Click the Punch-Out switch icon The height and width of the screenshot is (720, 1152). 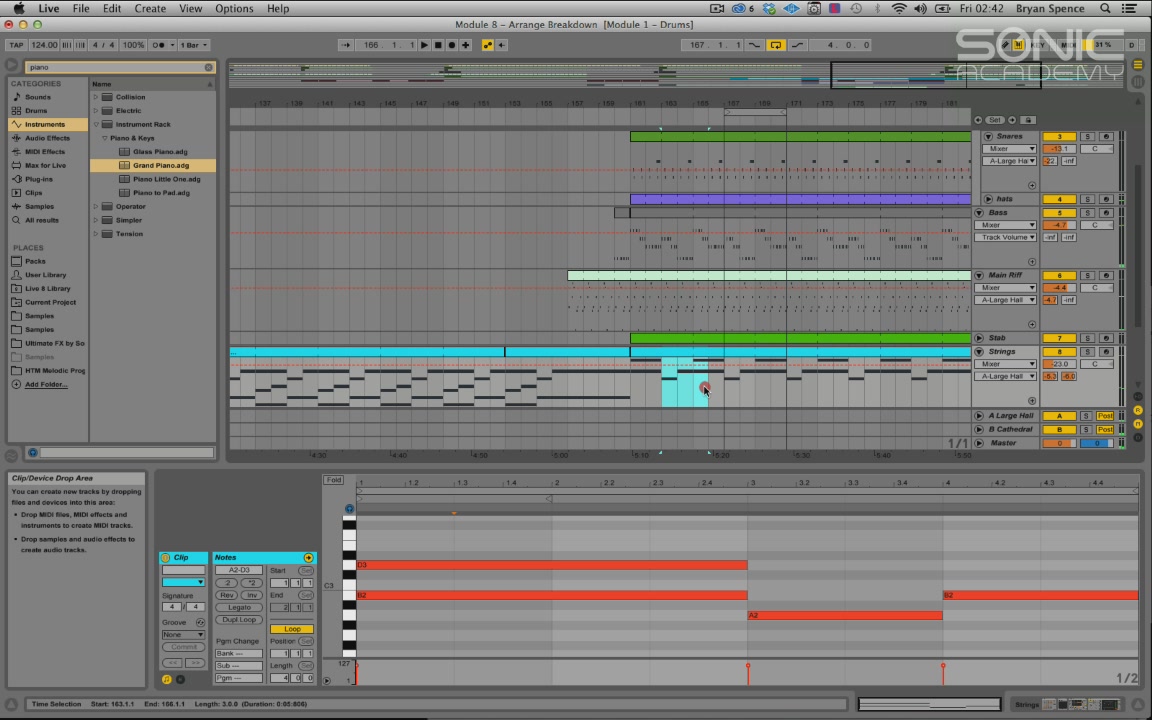[x=797, y=45]
